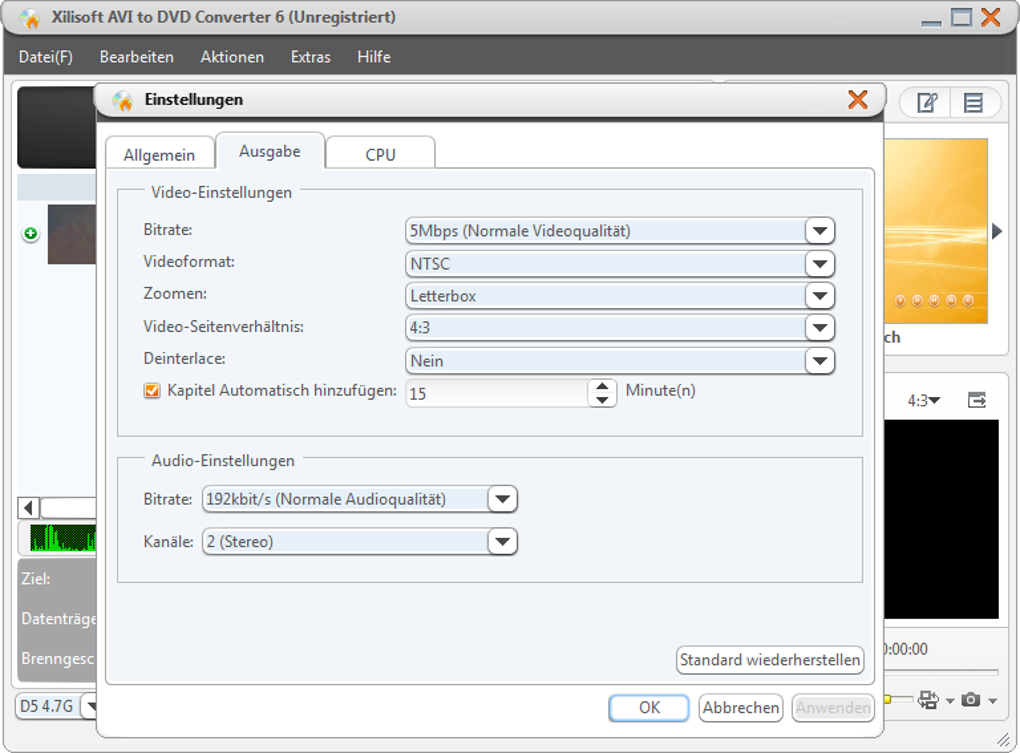
Task: Click the video clip thumbnail in file list
Action: pyautogui.click(x=72, y=234)
